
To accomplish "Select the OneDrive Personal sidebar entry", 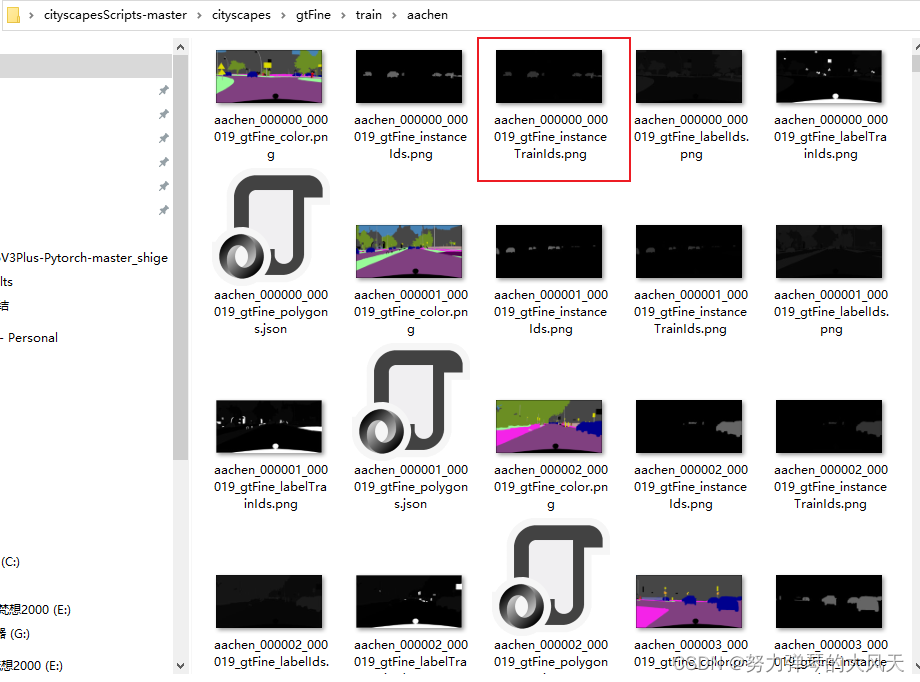I will tap(30, 337).
